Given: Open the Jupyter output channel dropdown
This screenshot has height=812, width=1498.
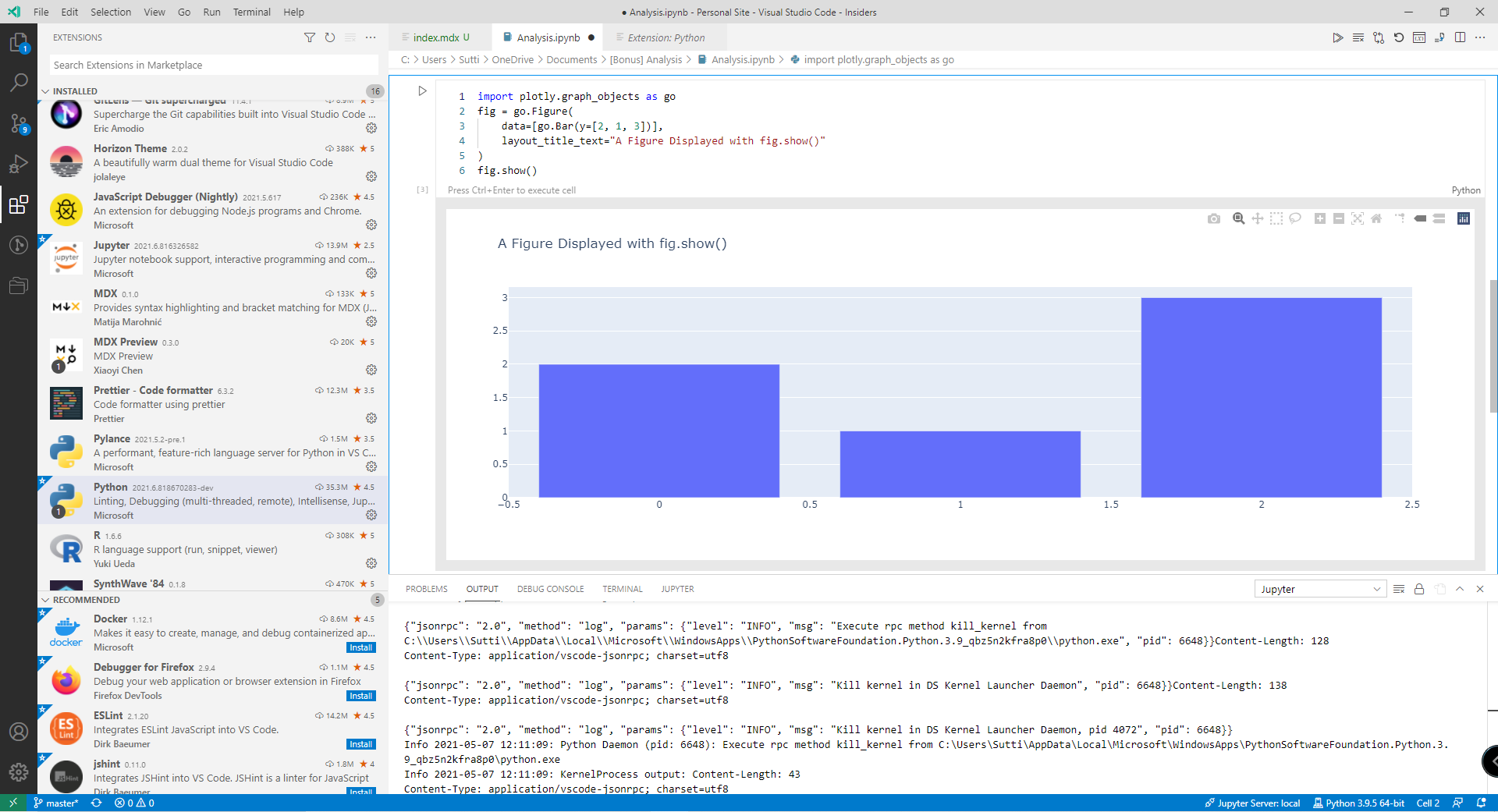Looking at the screenshot, I should point(1320,589).
